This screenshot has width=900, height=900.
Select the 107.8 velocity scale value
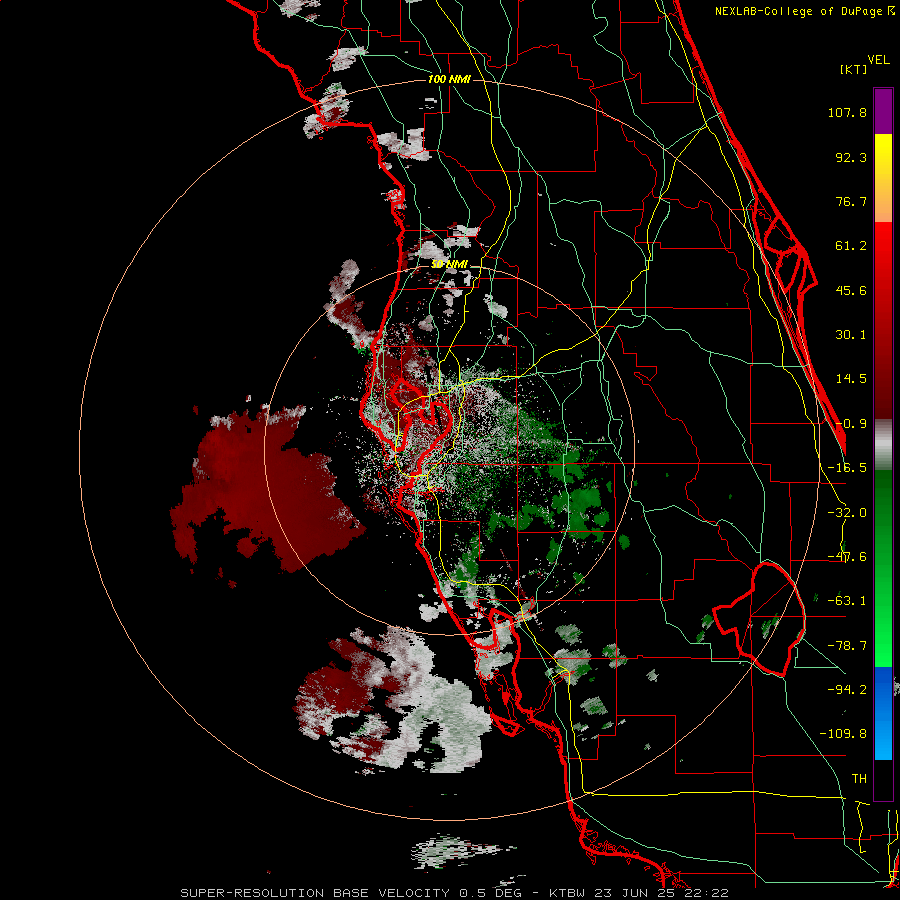(x=847, y=112)
